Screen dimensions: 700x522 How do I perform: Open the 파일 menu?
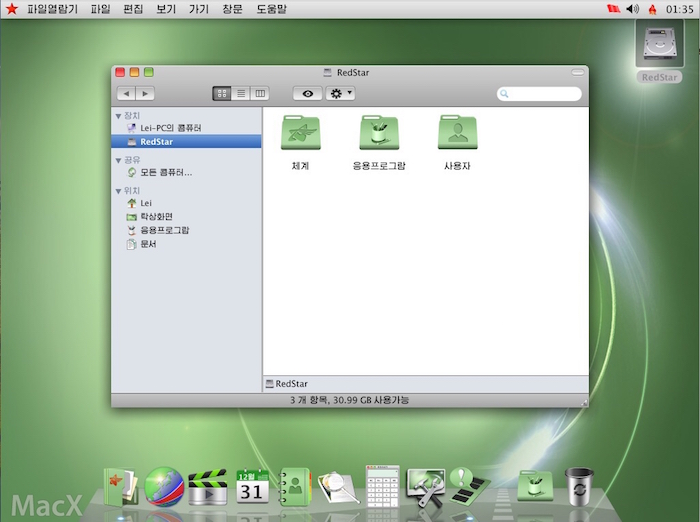coord(100,9)
